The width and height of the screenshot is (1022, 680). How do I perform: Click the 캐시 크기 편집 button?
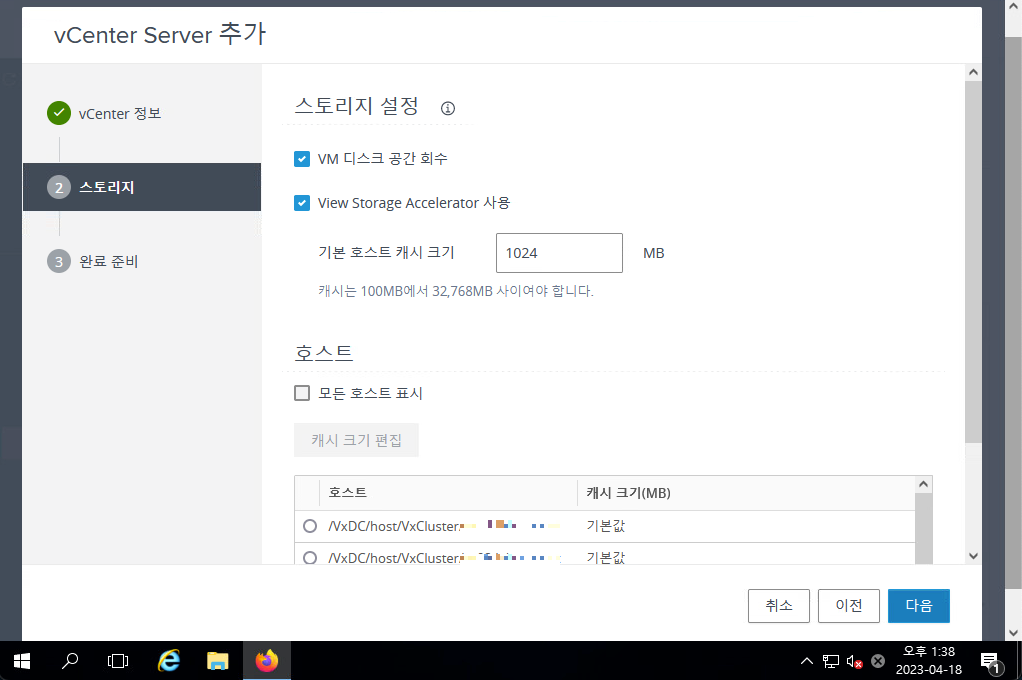[357, 440]
